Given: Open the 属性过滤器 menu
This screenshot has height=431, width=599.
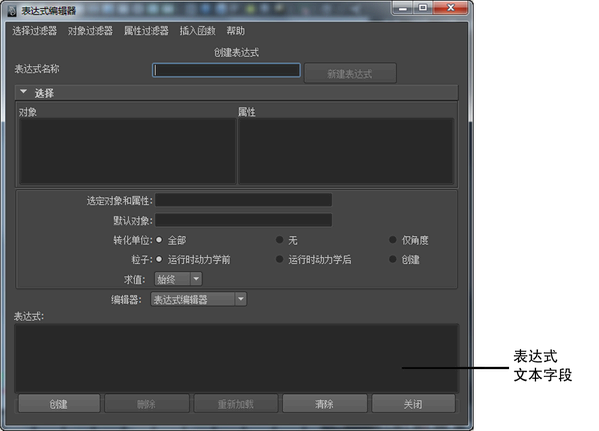Looking at the screenshot, I should tap(146, 31).
